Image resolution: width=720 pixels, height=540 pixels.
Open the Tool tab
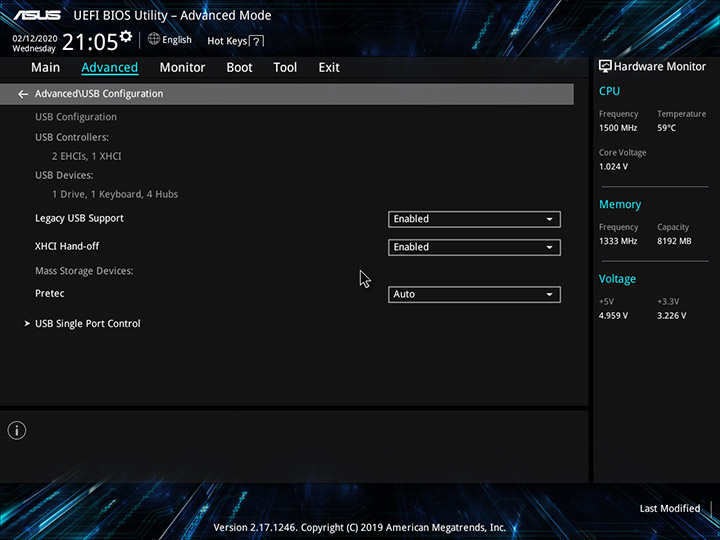coord(285,68)
